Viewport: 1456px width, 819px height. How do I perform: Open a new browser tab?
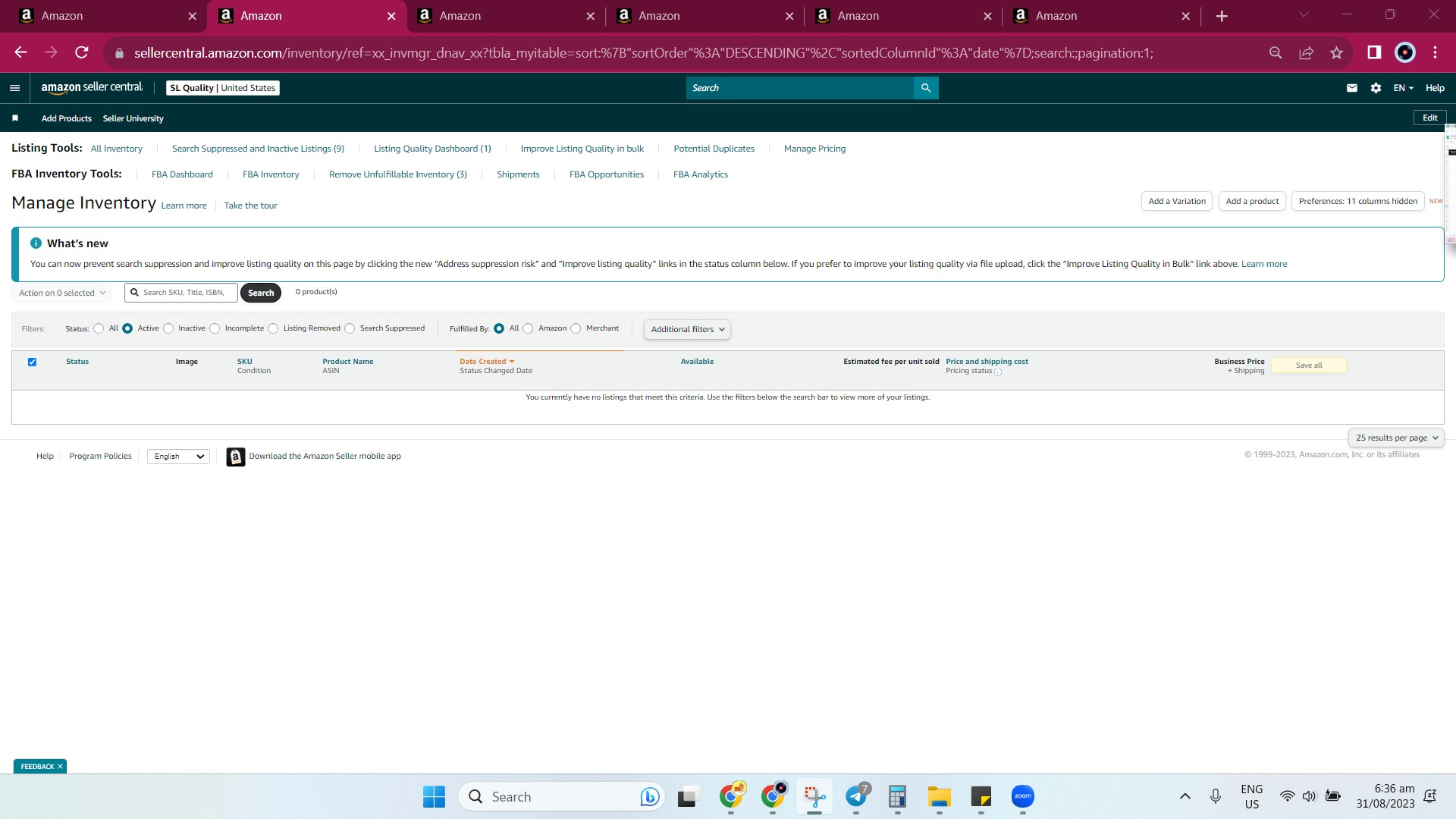click(1222, 16)
